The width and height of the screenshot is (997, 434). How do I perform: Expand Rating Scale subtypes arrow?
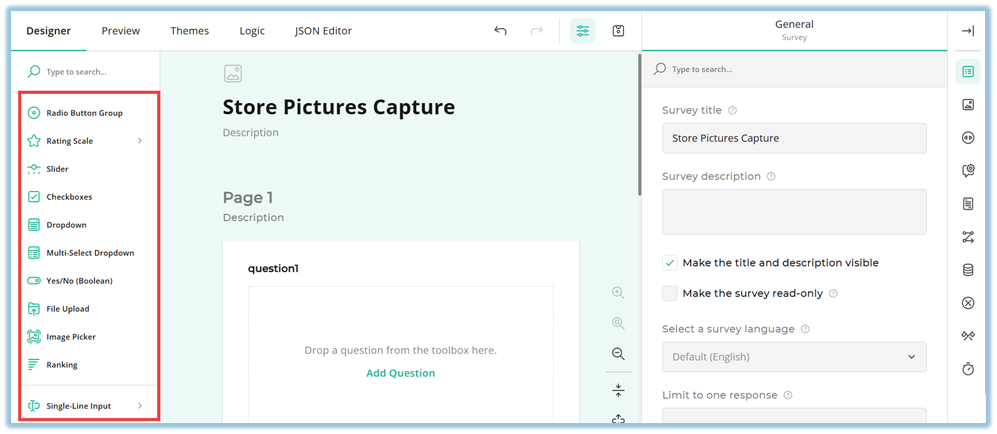[x=140, y=141]
